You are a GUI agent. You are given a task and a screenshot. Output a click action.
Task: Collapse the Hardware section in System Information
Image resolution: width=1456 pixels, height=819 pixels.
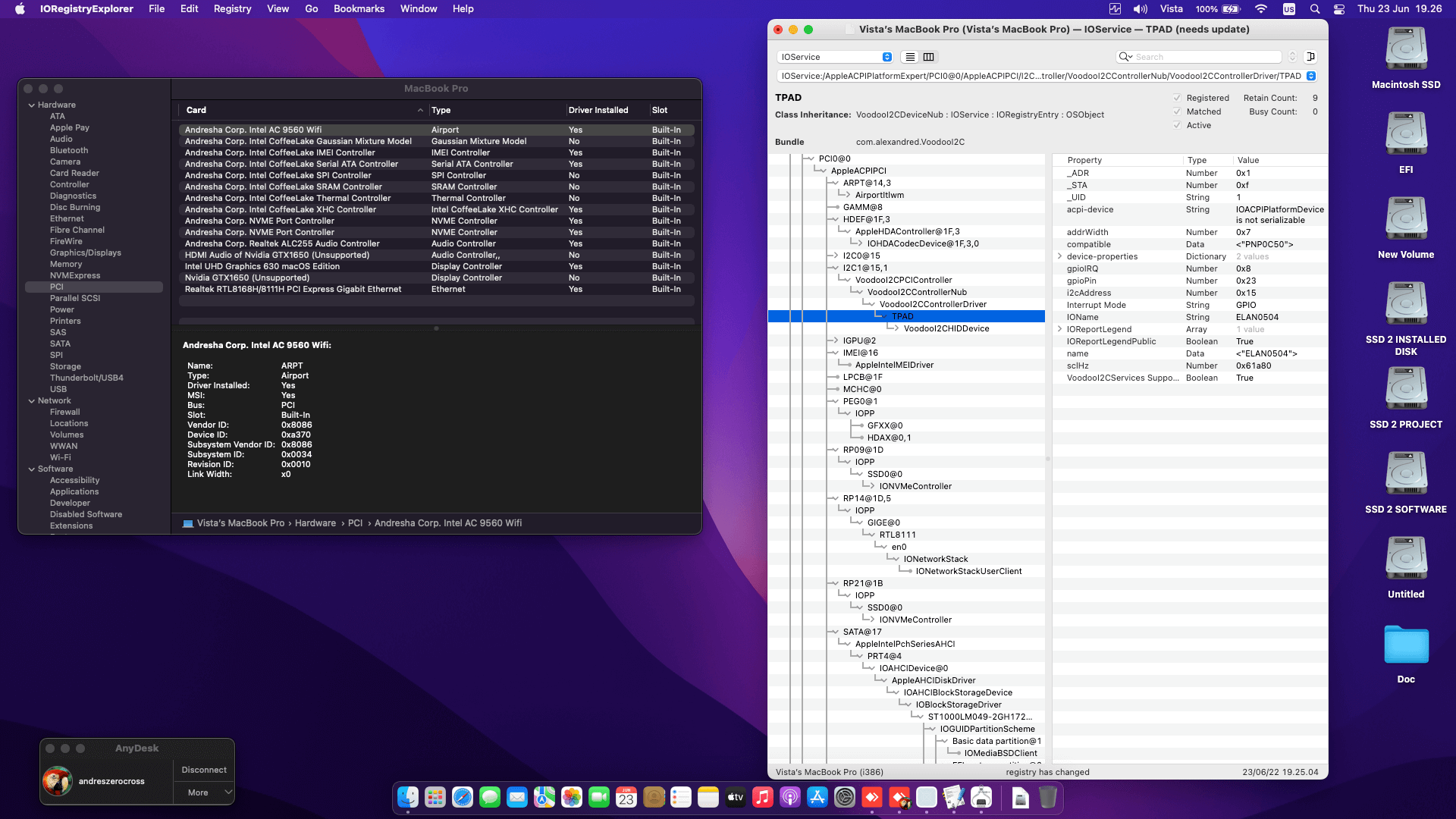point(32,105)
